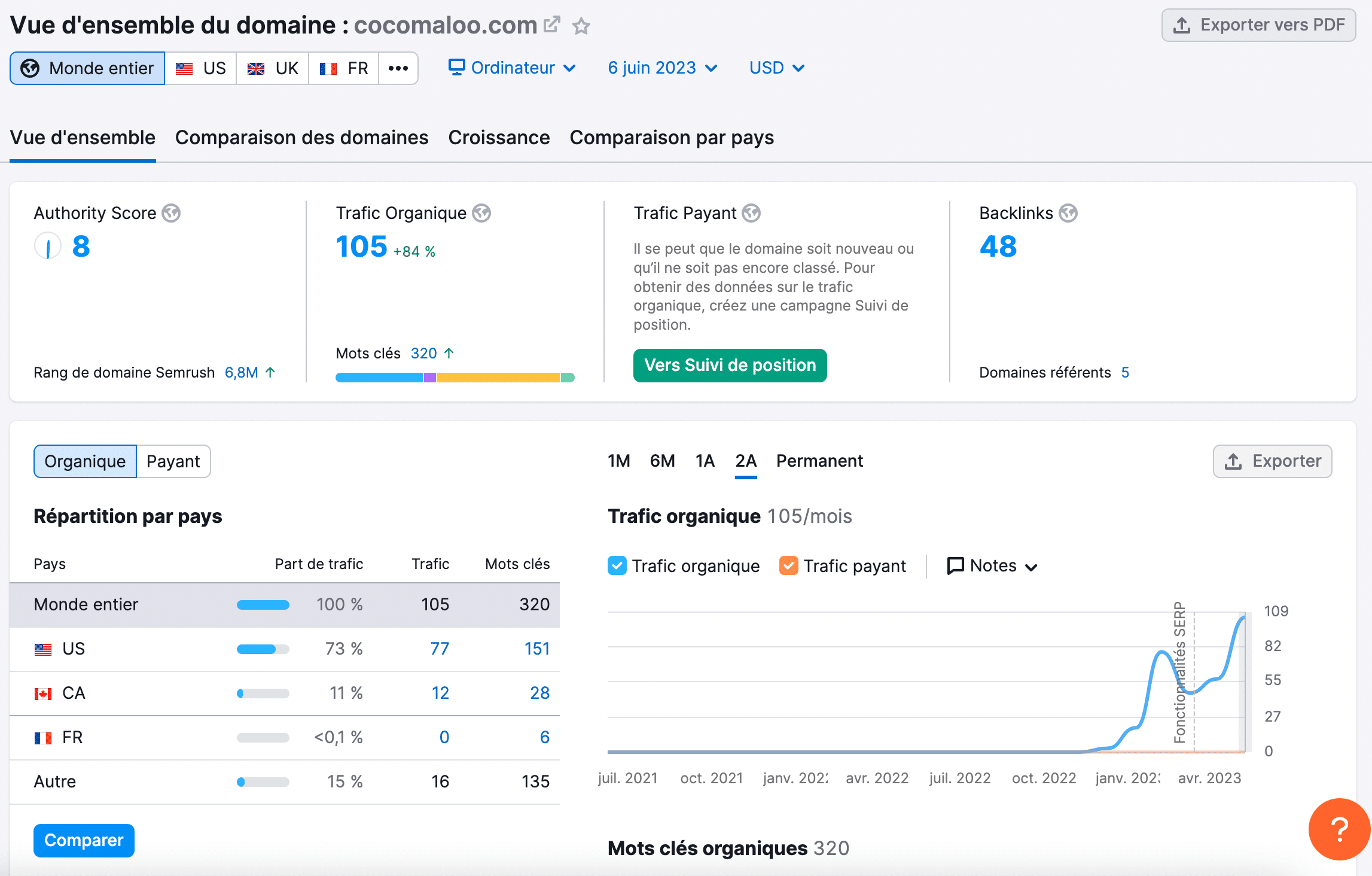Open Comparaison par pays tab
The height and width of the screenshot is (876, 1372).
point(672,138)
